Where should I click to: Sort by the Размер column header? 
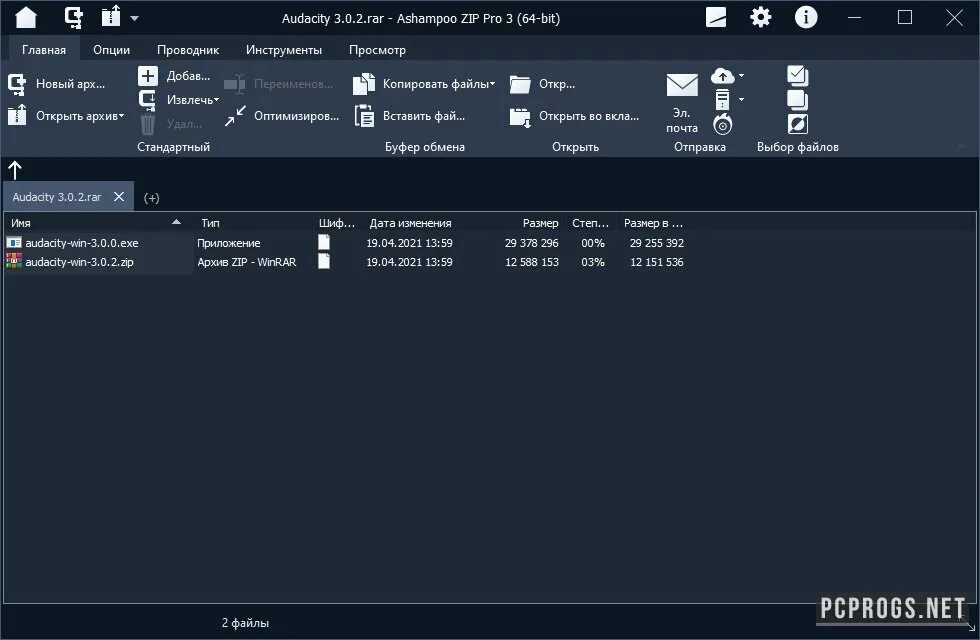tap(541, 223)
